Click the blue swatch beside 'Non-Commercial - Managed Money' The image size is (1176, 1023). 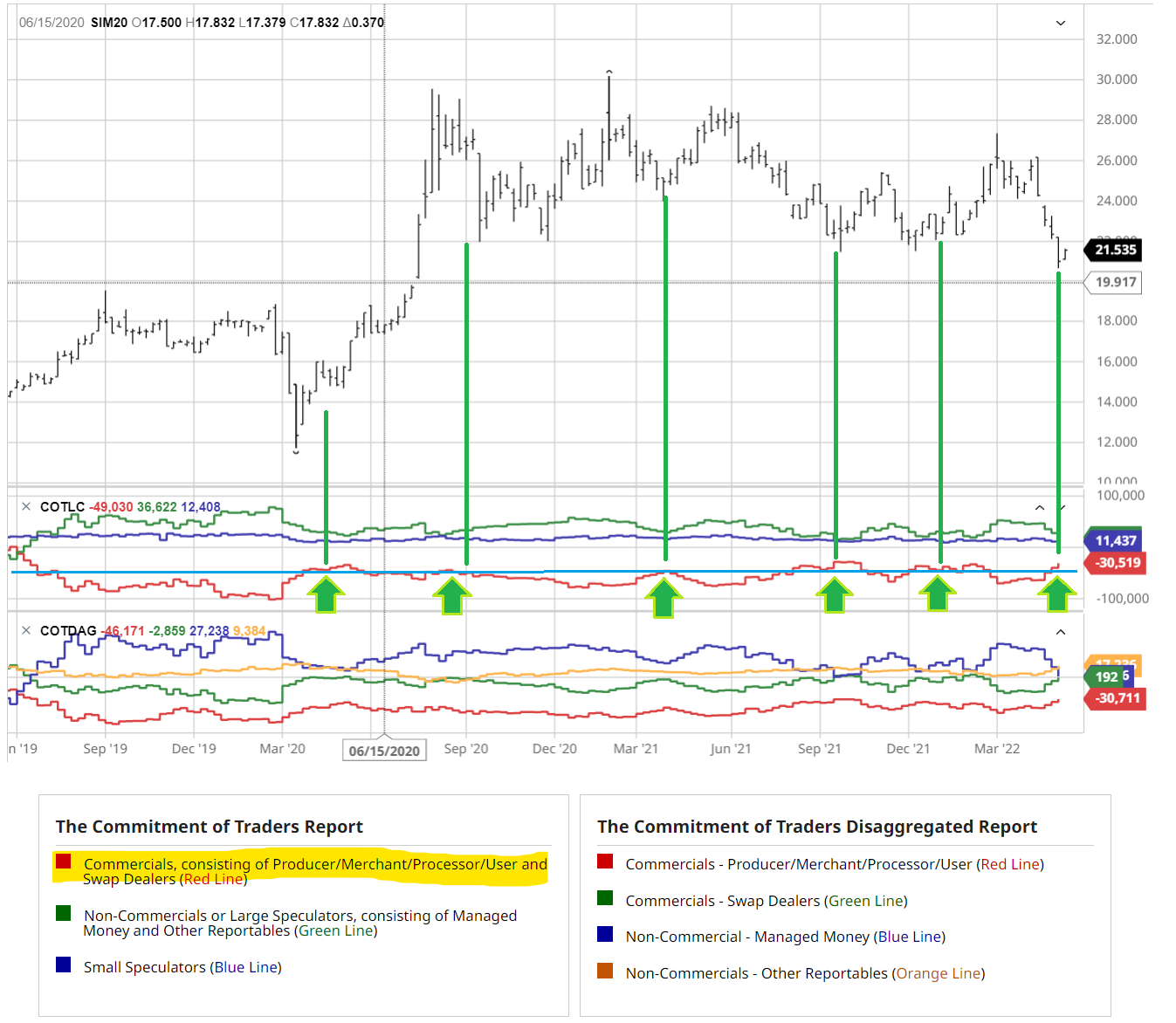(x=605, y=934)
